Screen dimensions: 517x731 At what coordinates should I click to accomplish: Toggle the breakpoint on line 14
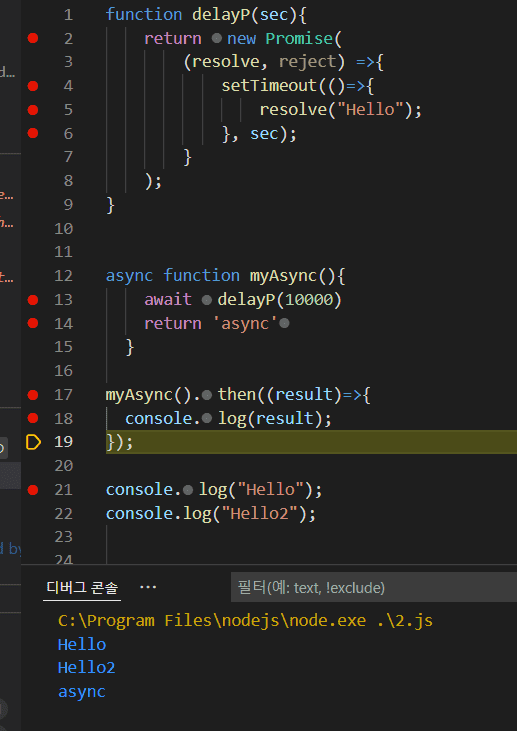click(x=33, y=323)
